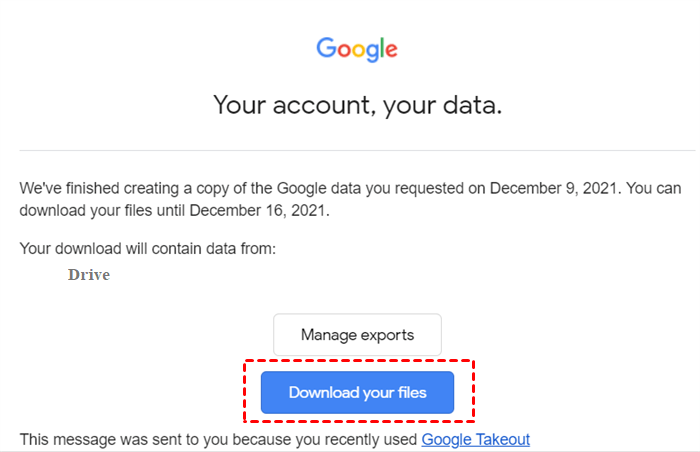Click the horizontal divider under the heading
Viewport: 700px width, 452px height.
(357, 151)
